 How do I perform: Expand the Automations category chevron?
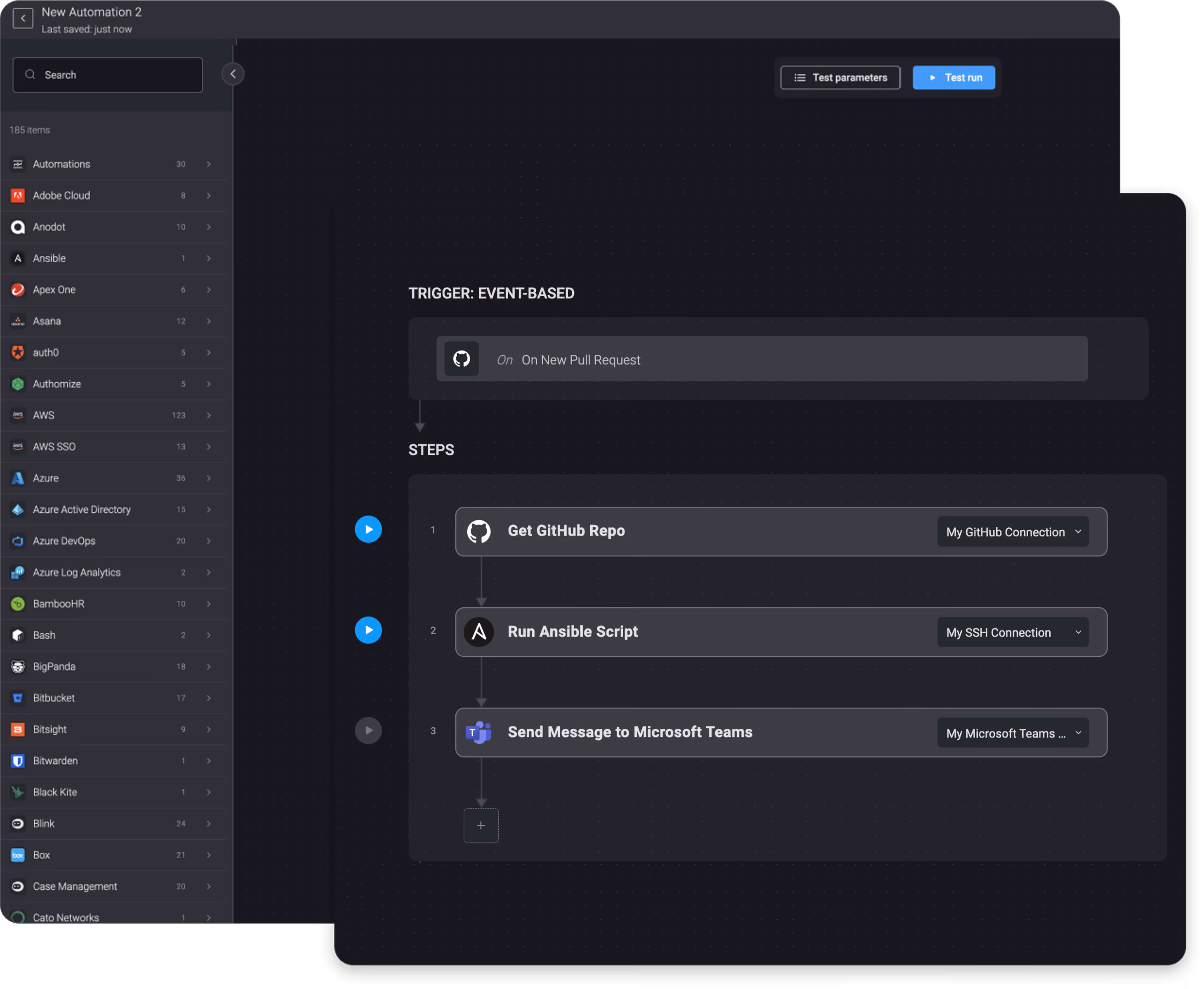(x=209, y=164)
